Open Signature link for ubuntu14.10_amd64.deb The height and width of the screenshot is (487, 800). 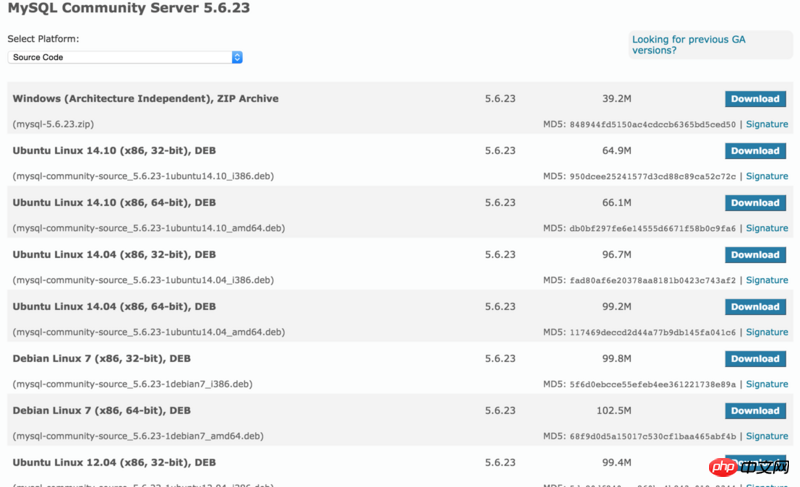click(x=767, y=228)
